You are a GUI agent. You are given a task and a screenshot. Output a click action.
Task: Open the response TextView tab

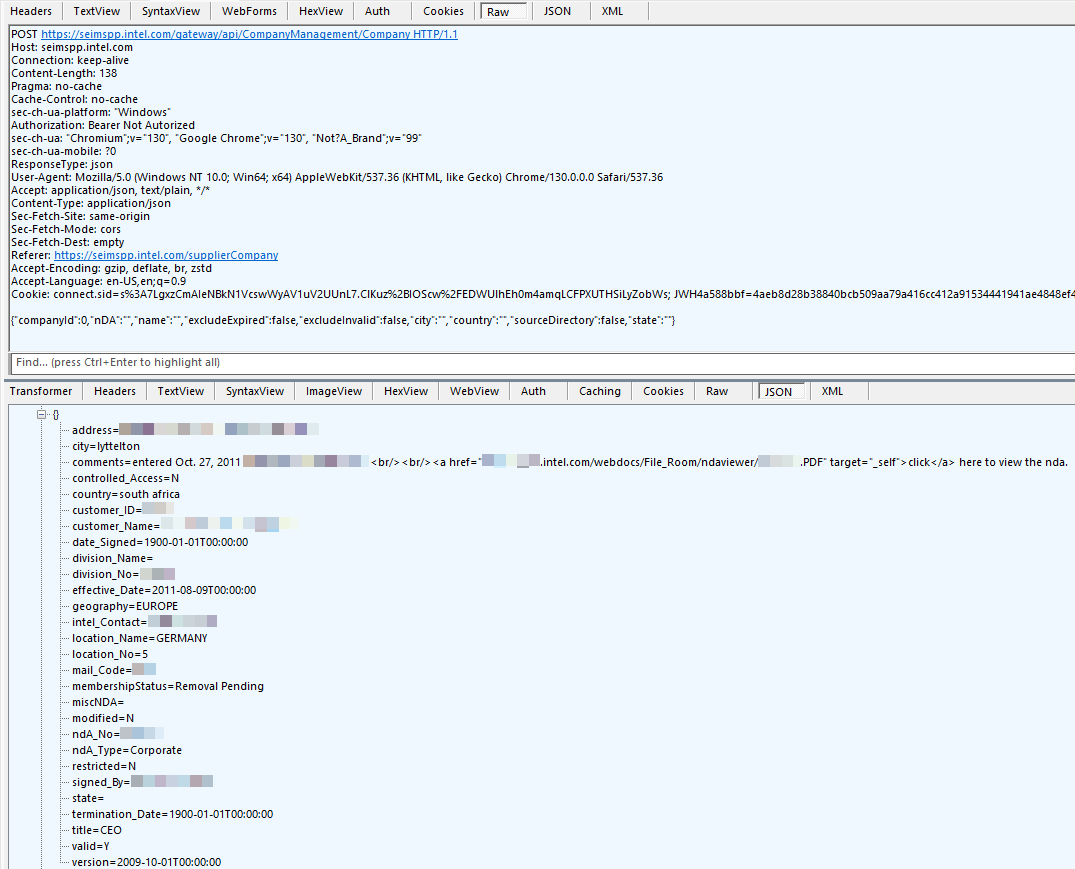pyautogui.click(x=180, y=391)
